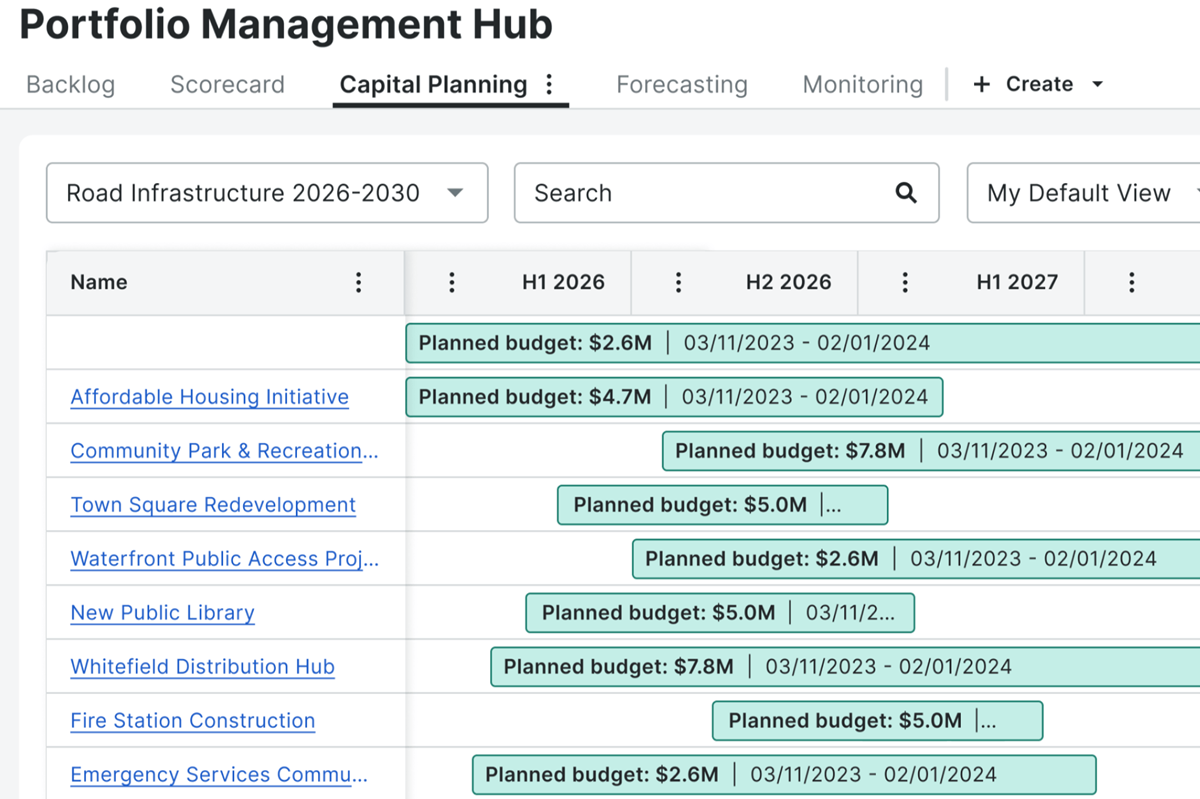This screenshot has width=1200, height=799.
Task: Click the search magnifier icon
Action: coord(906,193)
